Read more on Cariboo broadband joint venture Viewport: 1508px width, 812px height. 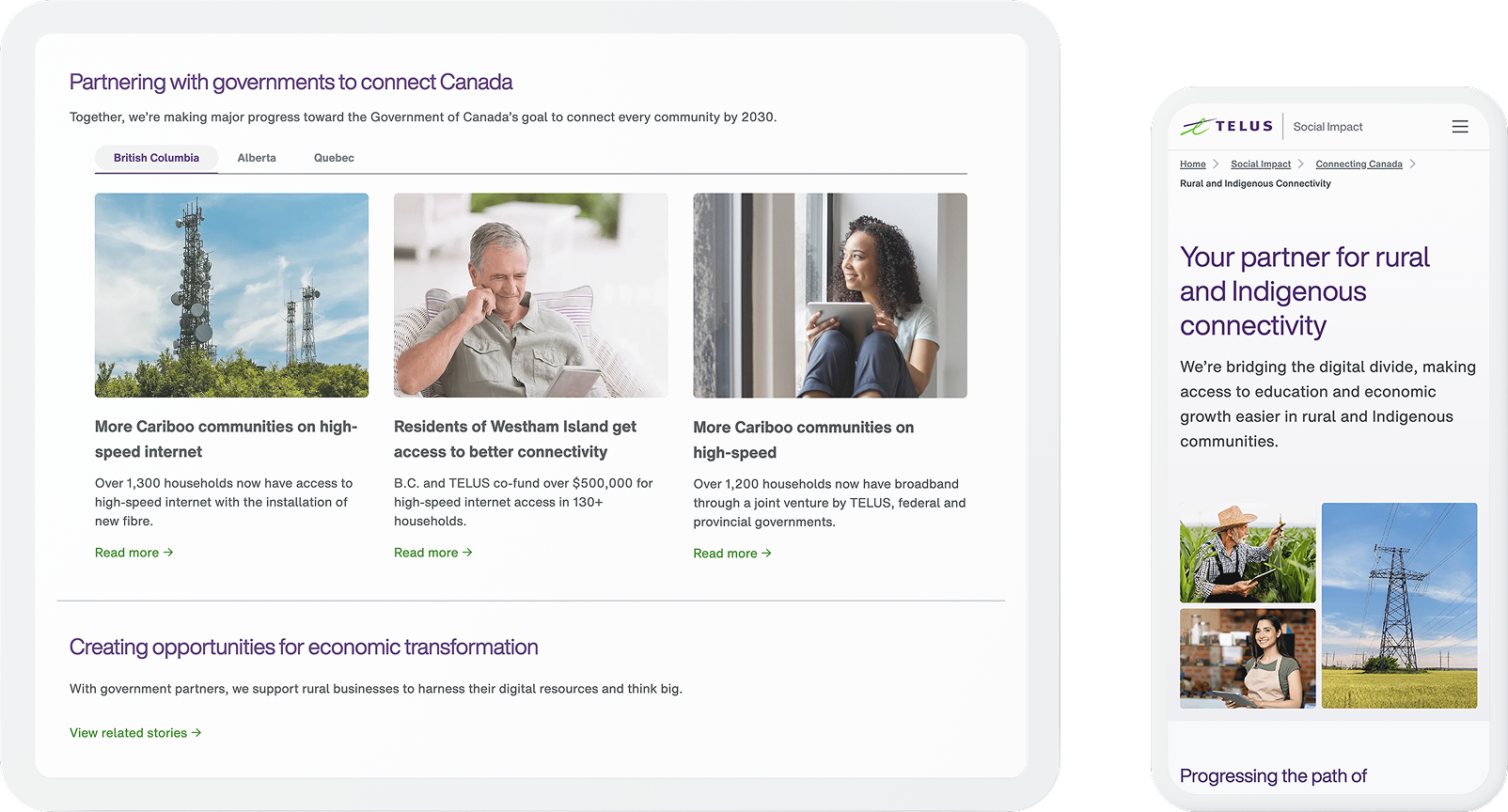tap(732, 554)
